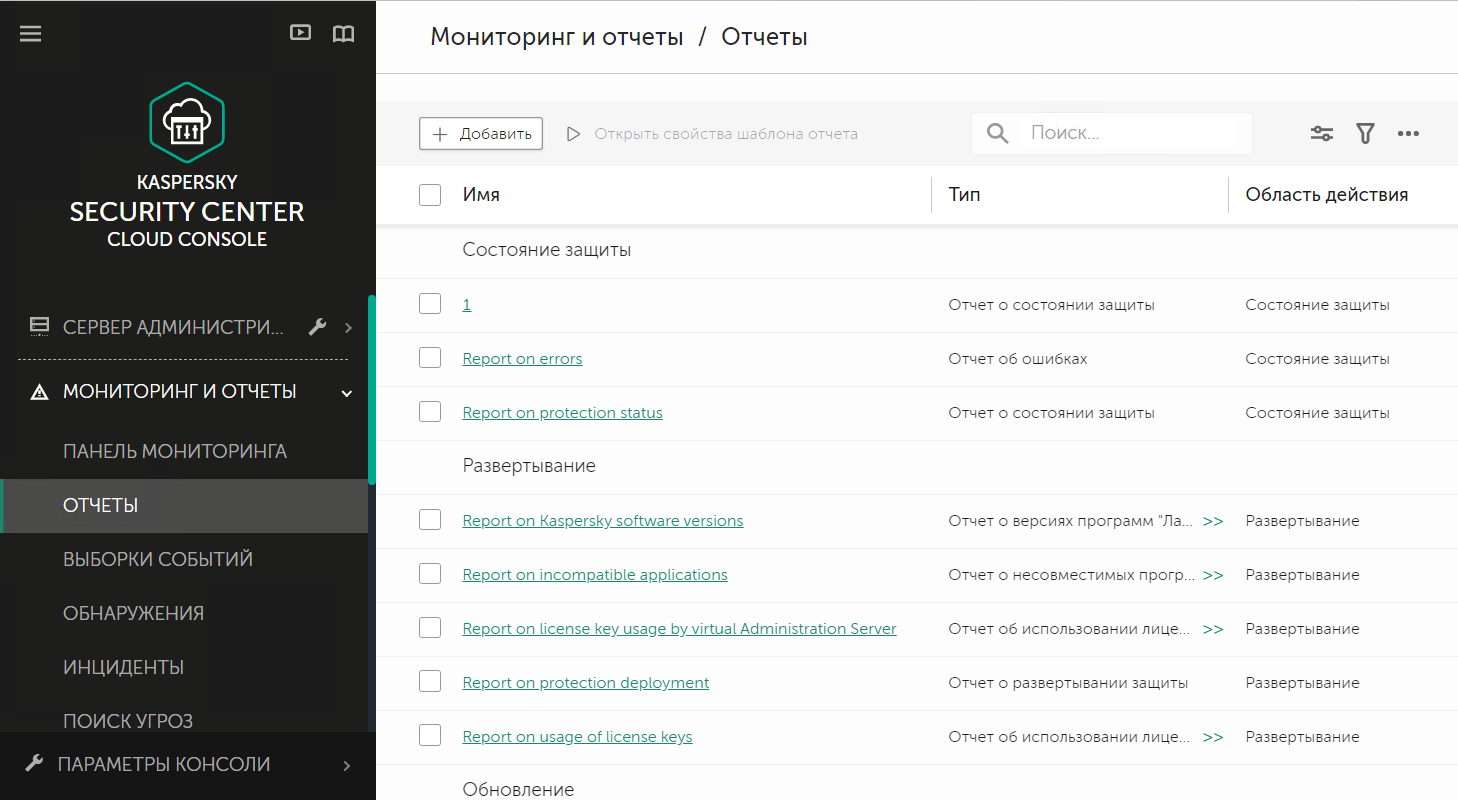Click the wrench icon beside Сервер администрирования

pos(318,326)
